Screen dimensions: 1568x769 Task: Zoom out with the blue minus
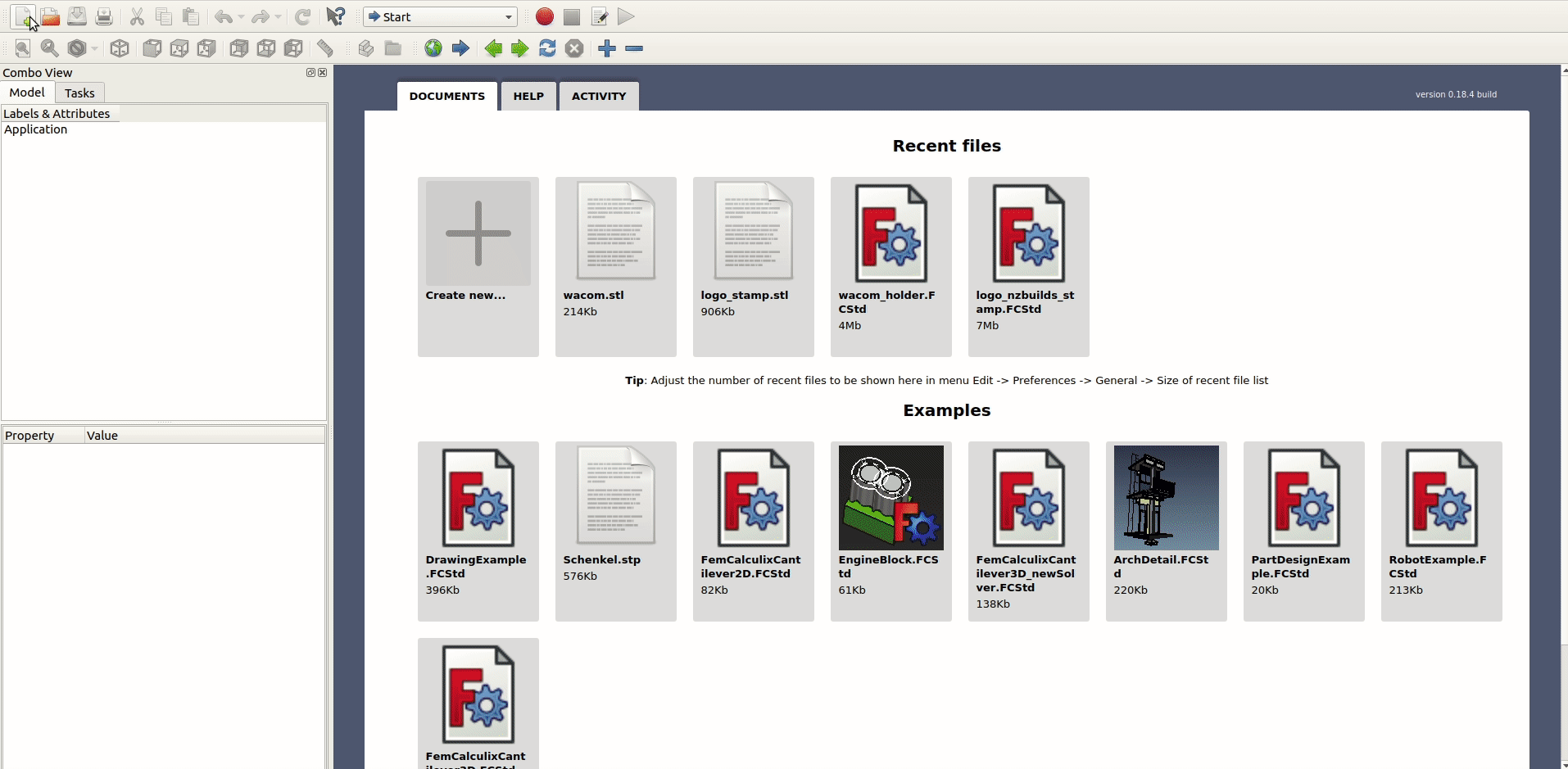point(634,48)
